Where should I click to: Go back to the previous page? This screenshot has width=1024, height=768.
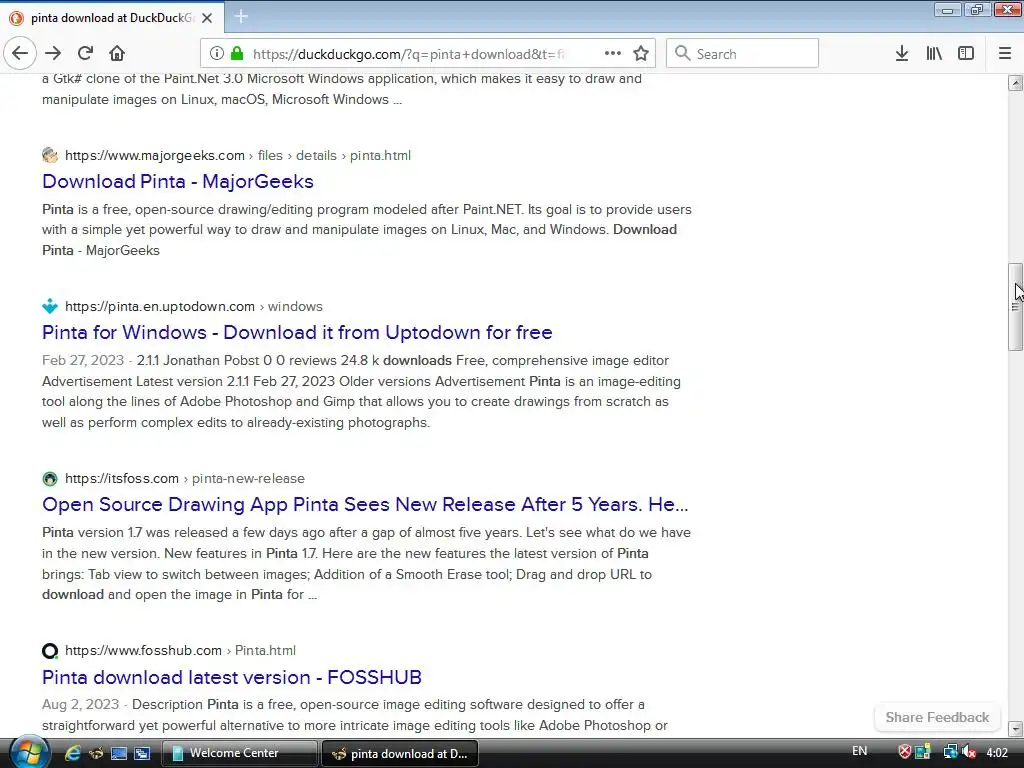(x=20, y=54)
